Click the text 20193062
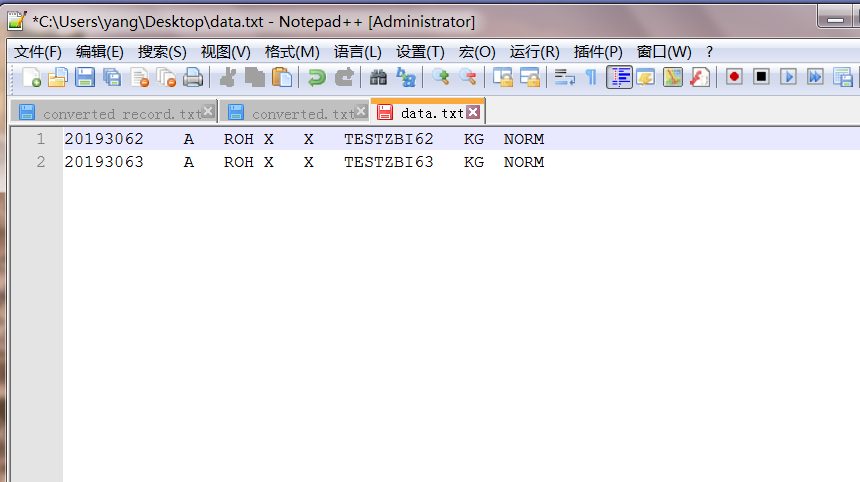The image size is (860, 482). 104,139
